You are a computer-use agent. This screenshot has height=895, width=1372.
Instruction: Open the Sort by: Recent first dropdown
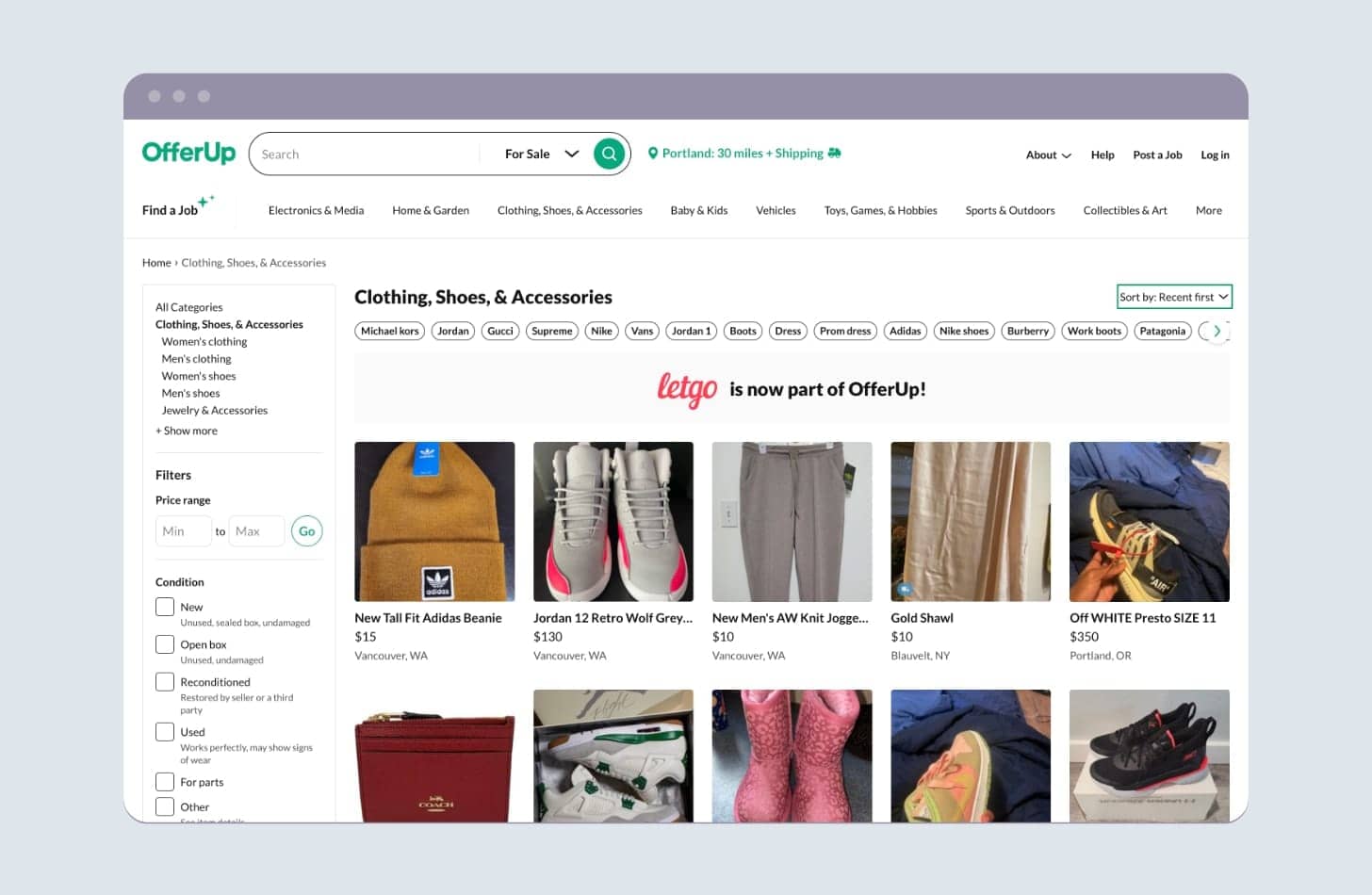pos(1174,297)
